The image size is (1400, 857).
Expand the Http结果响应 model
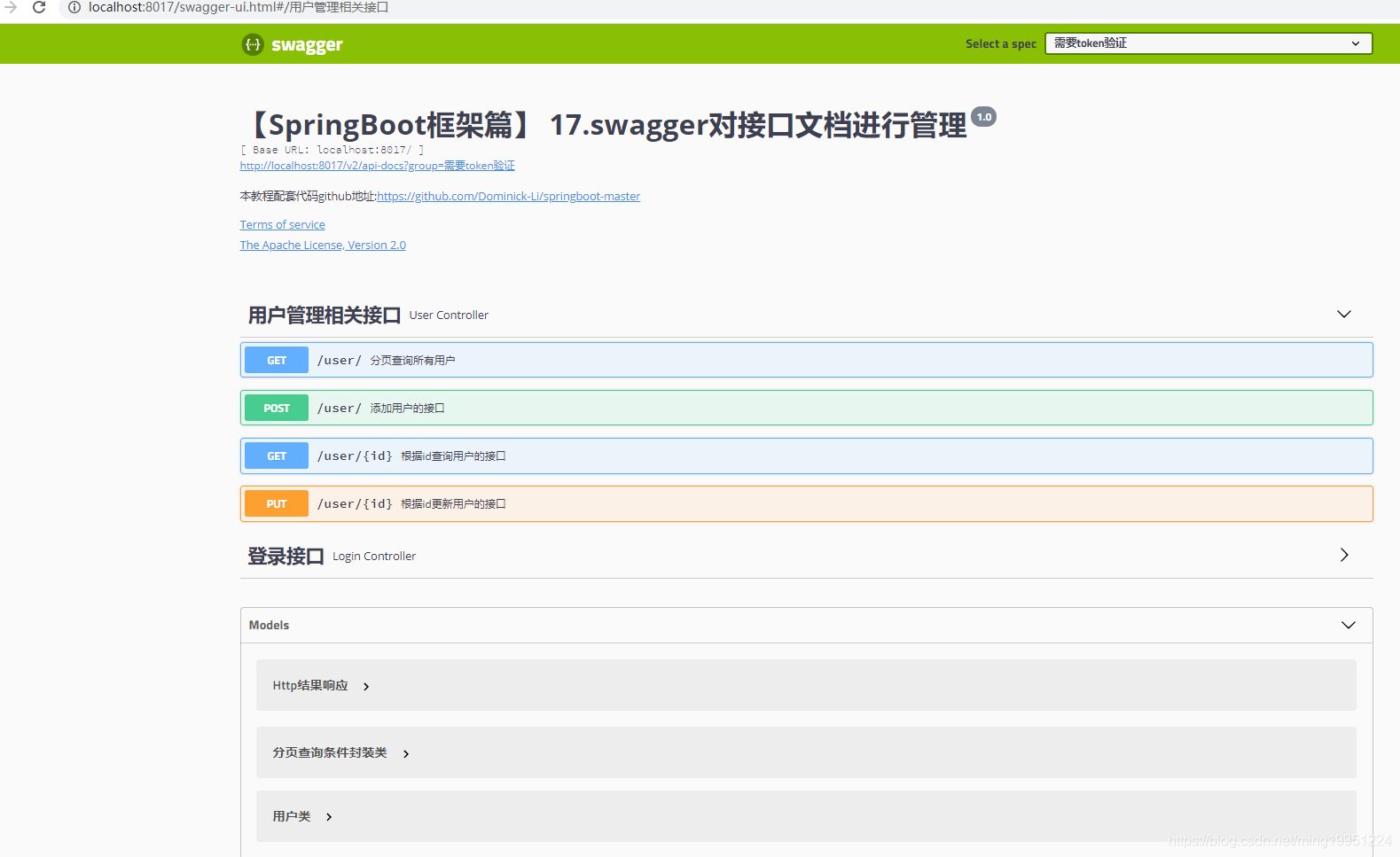coord(366,686)
